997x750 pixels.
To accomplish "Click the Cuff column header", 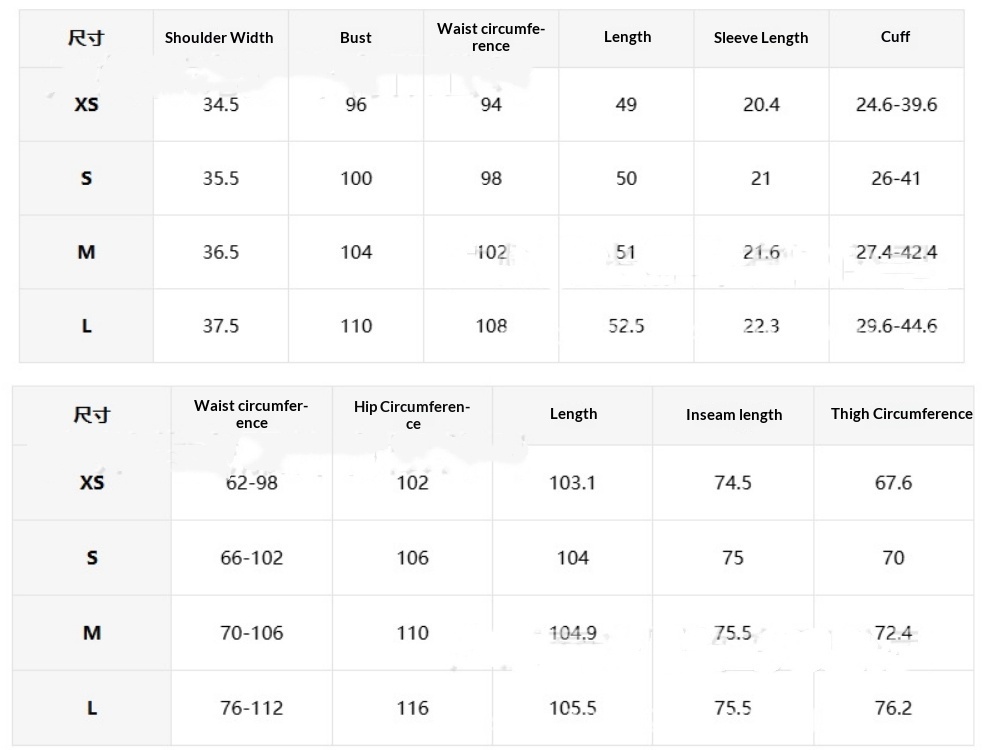I will click(895, 37).
